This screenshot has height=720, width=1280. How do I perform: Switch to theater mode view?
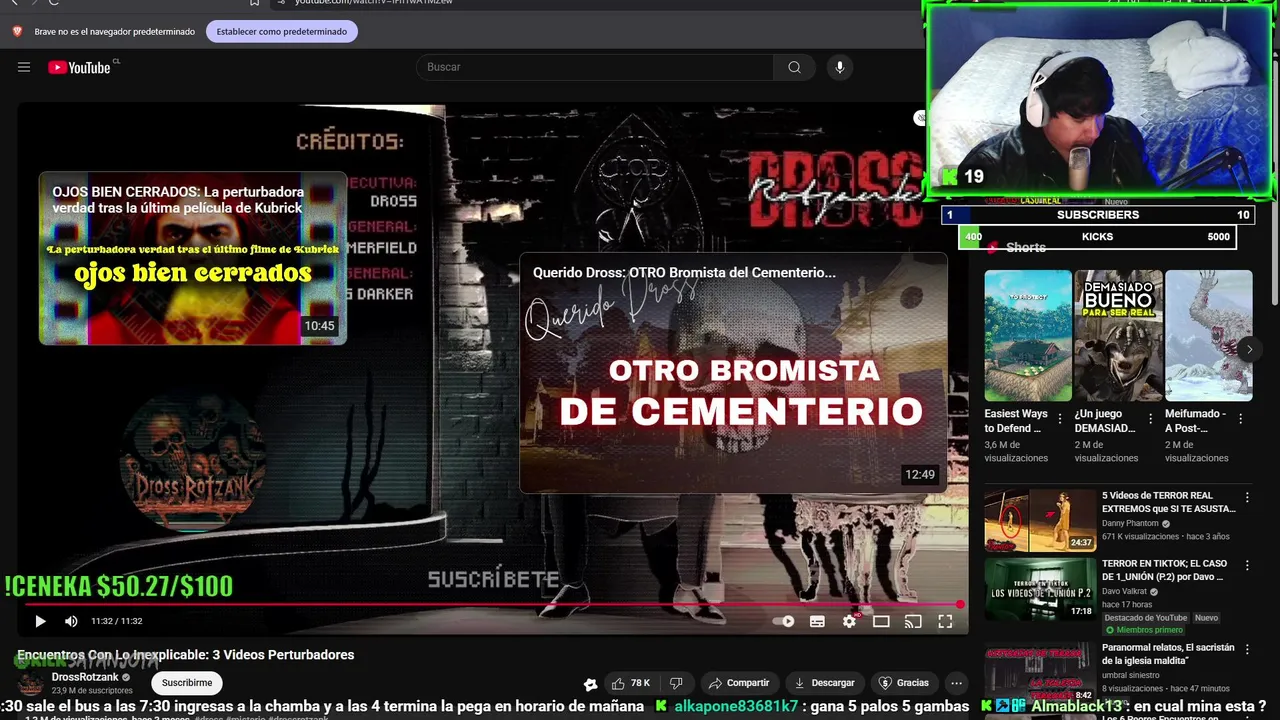(881, 621)
